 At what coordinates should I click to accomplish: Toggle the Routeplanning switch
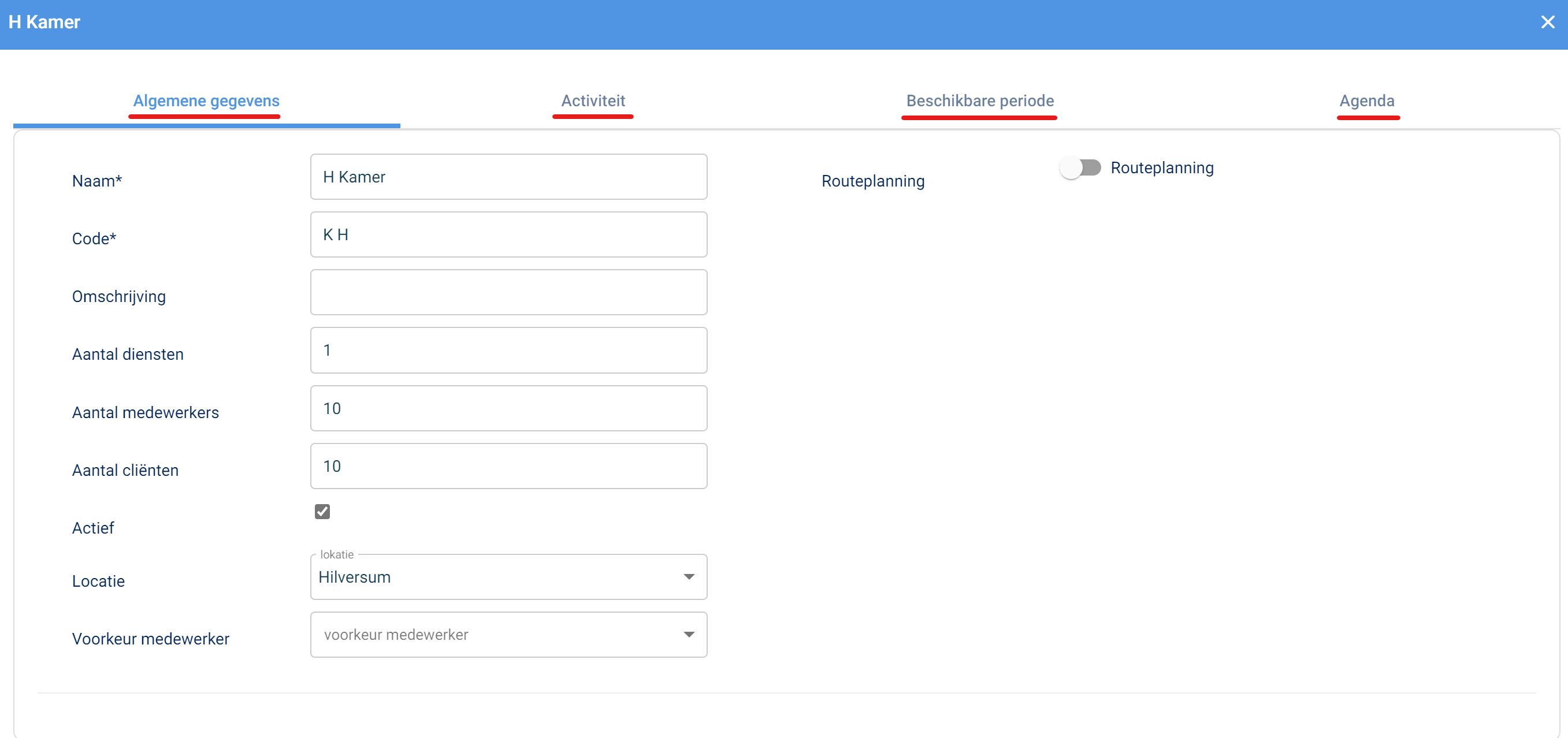tap(1080, 168)
